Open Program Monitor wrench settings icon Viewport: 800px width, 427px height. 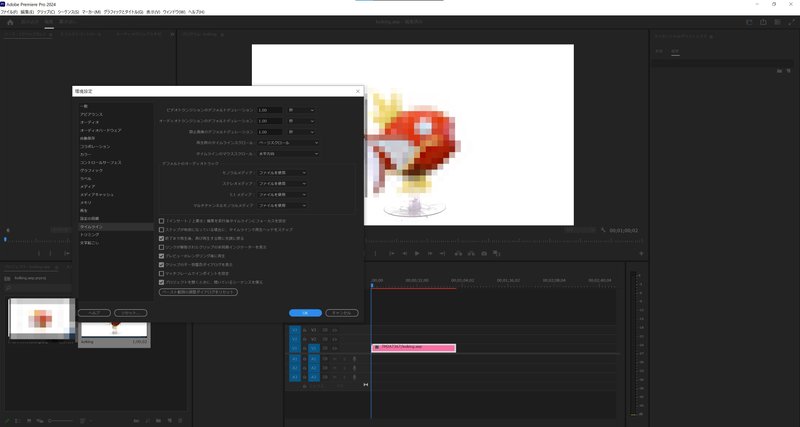pos(604,231)
